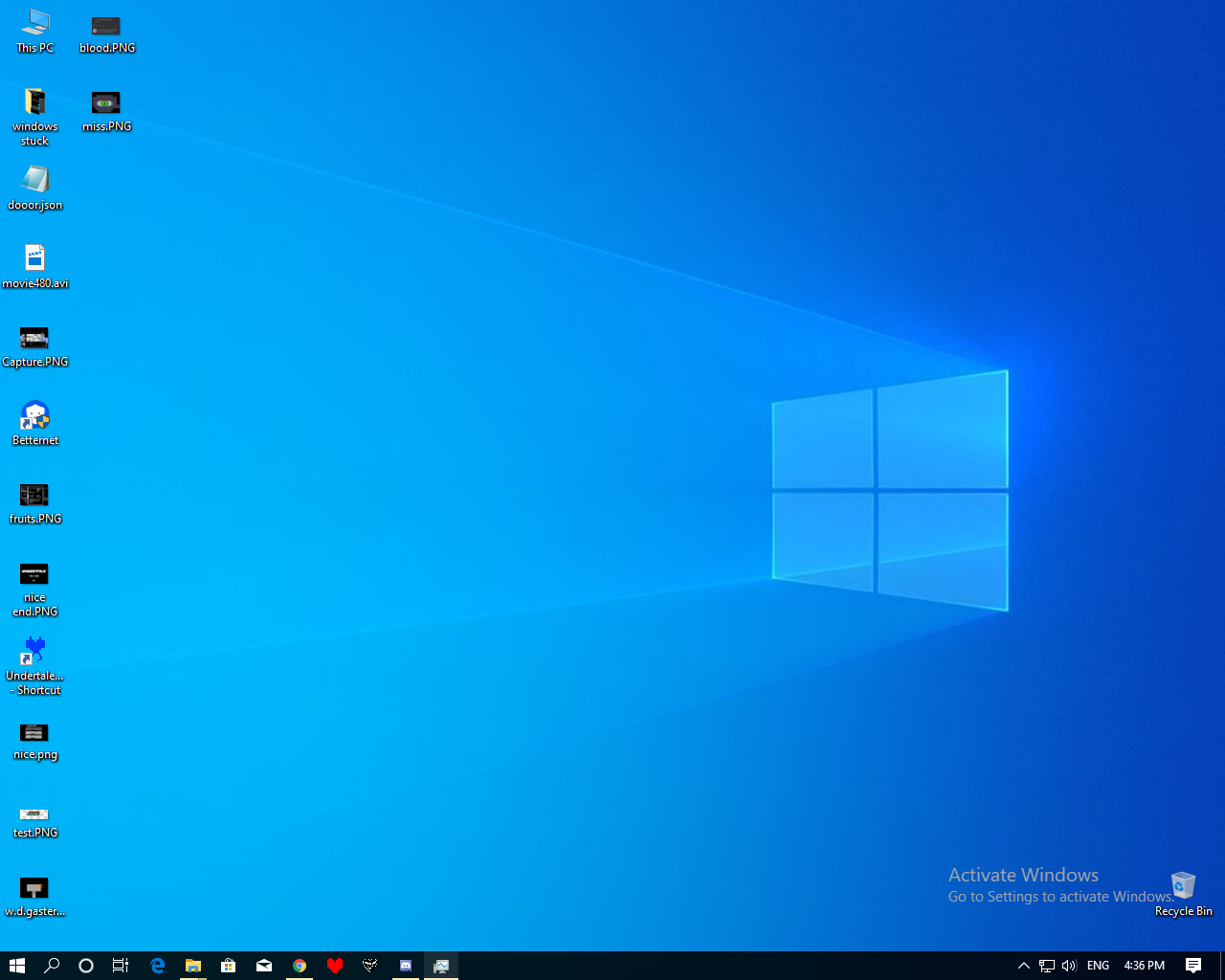1225x980 pixels.
Task: Open File Explorer from the taskbar
Action: [192, 965]
